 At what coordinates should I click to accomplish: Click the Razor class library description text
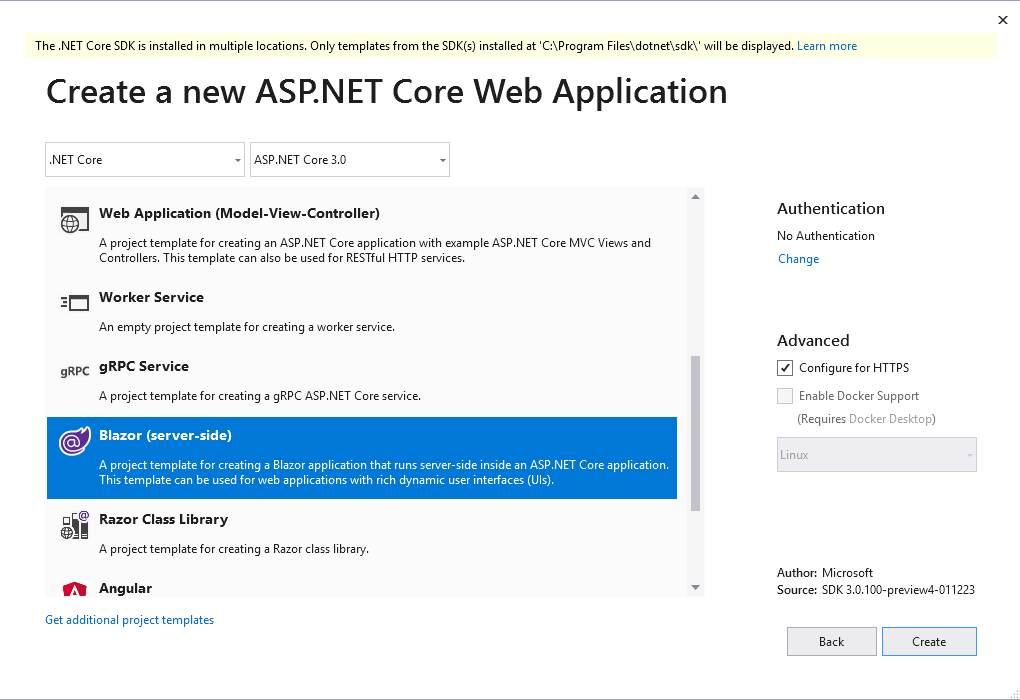point(234,549)
